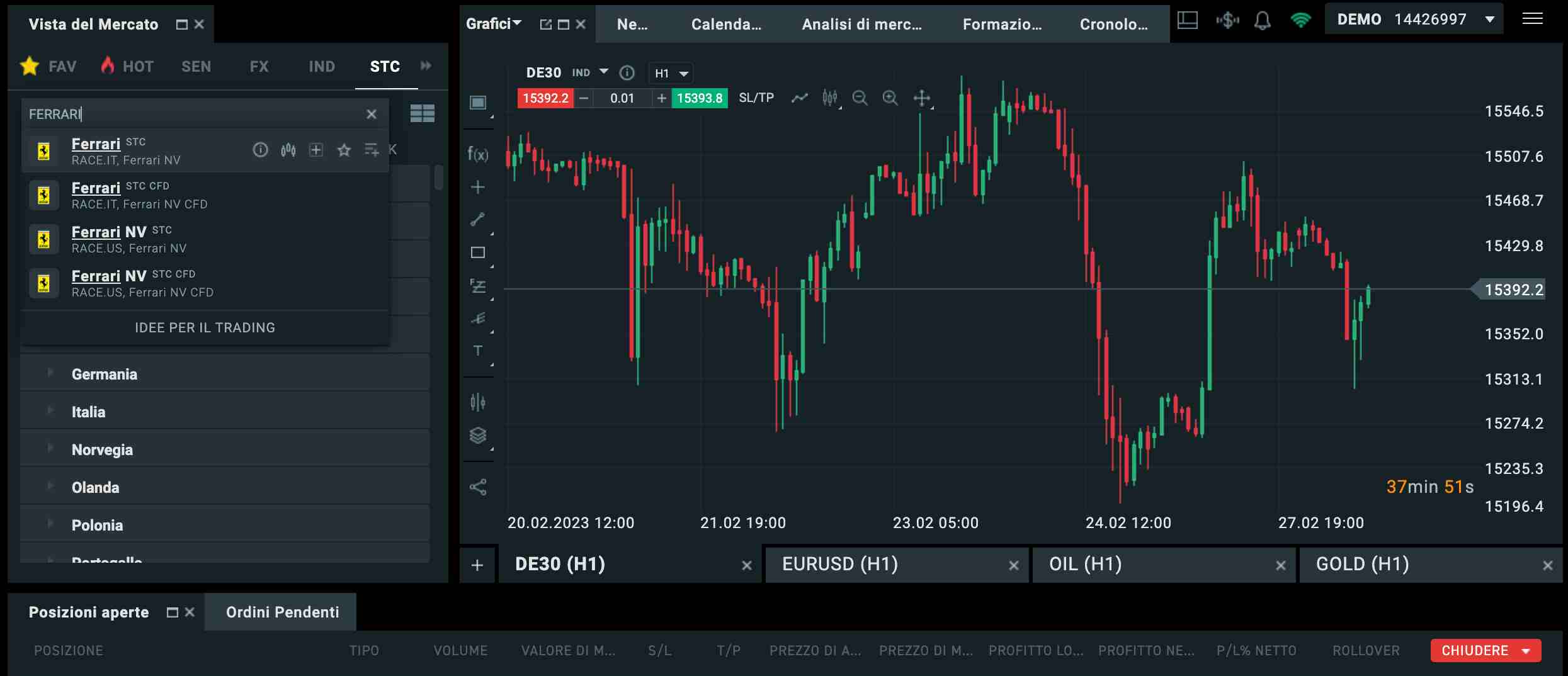1568x676 pixels.
Task: Click the info icon on the Ferrari STC row
Action: (260, 150)
